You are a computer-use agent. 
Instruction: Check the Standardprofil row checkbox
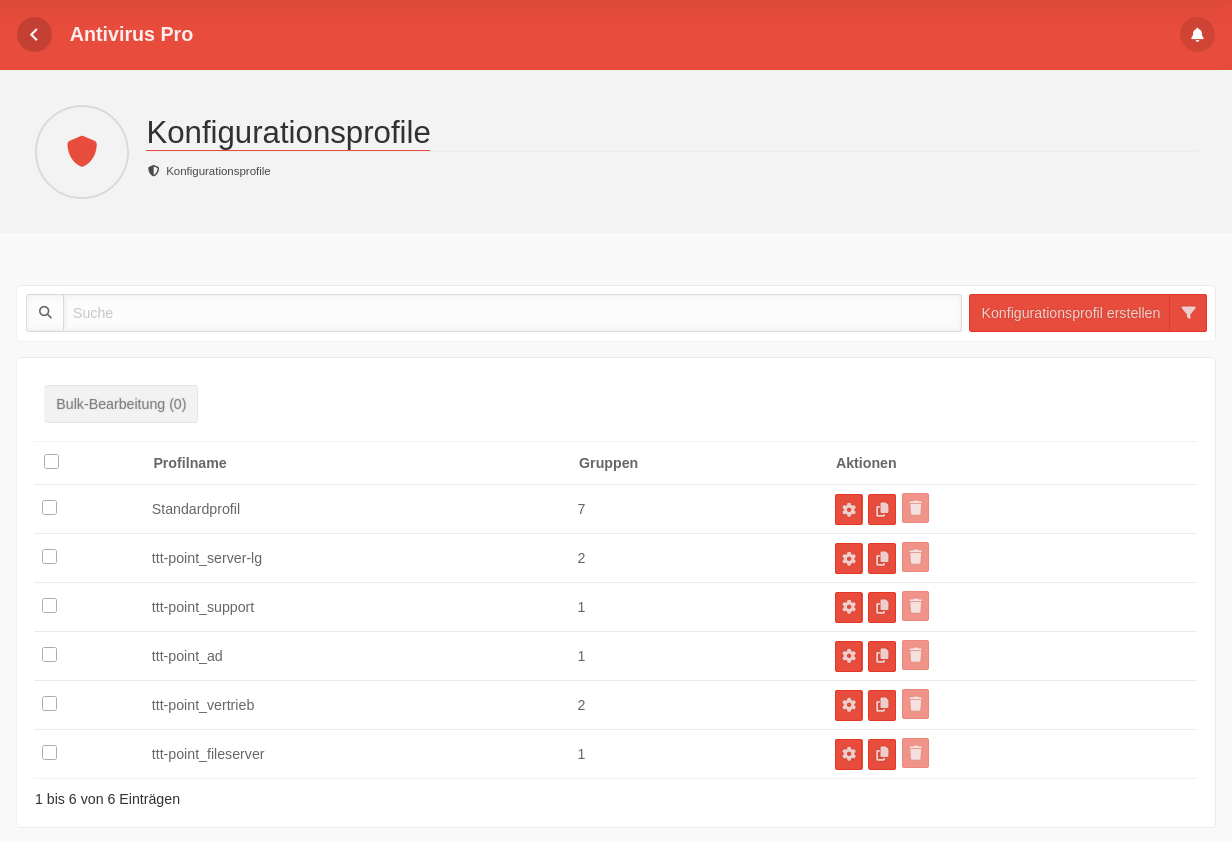49,507
